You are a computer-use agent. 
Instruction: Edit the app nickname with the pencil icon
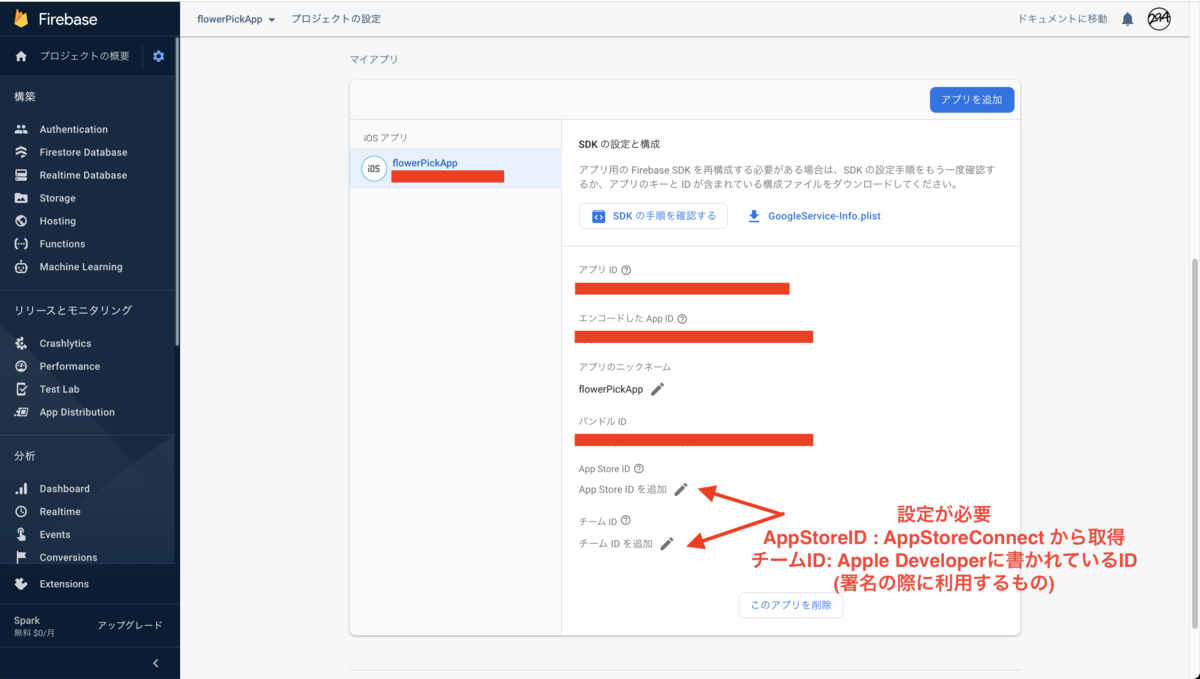tap(657, 389)
